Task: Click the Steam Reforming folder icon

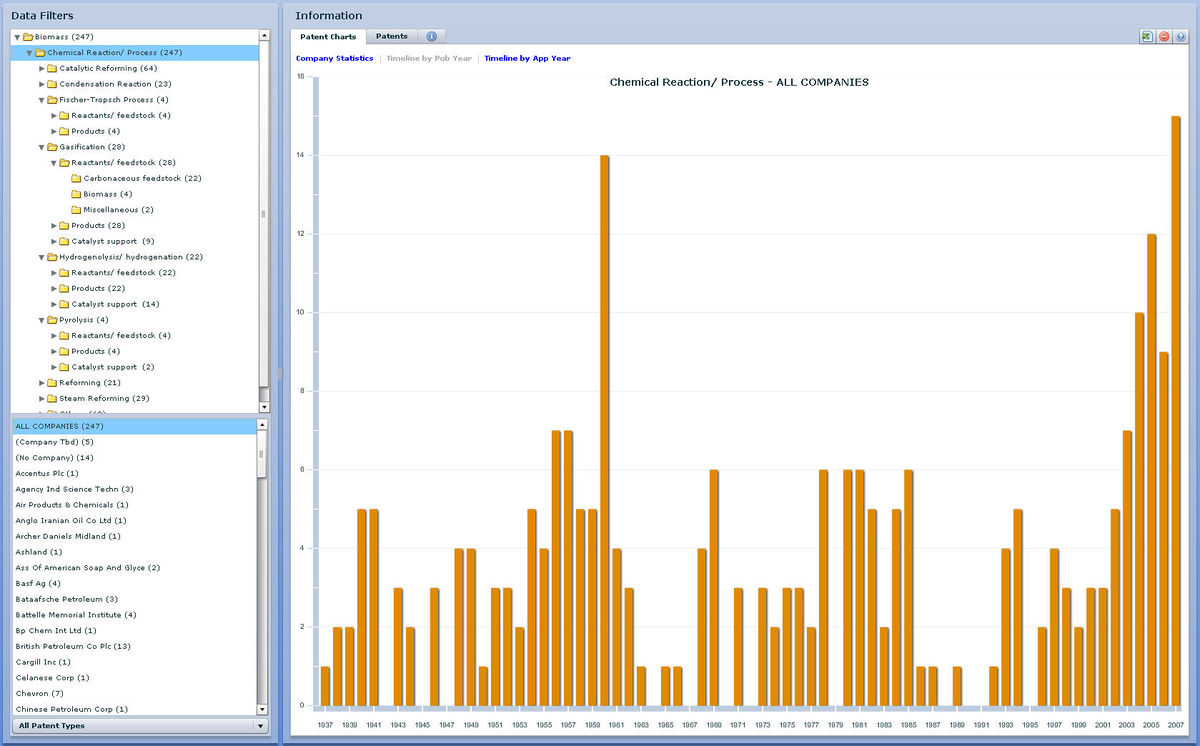Action: pyautogui.click(x=52, y=398)
